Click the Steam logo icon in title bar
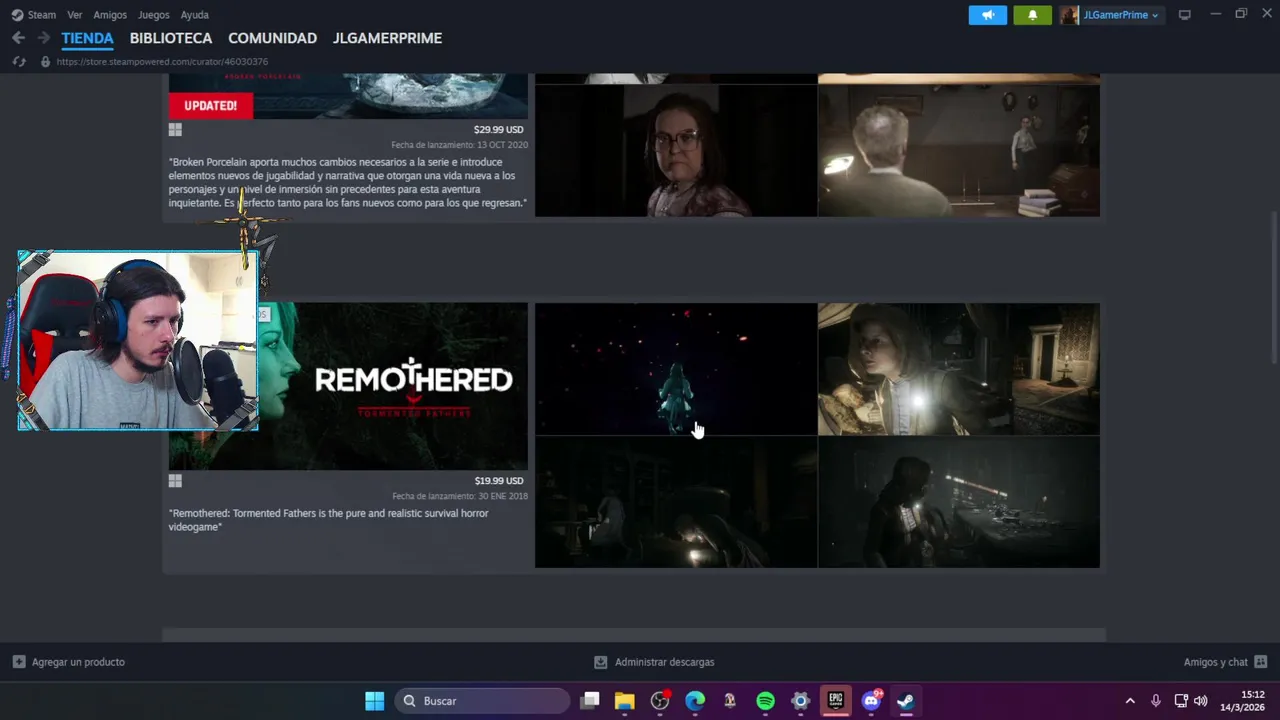Viewport: 1280px width, 720px height. tap(17, 15)
